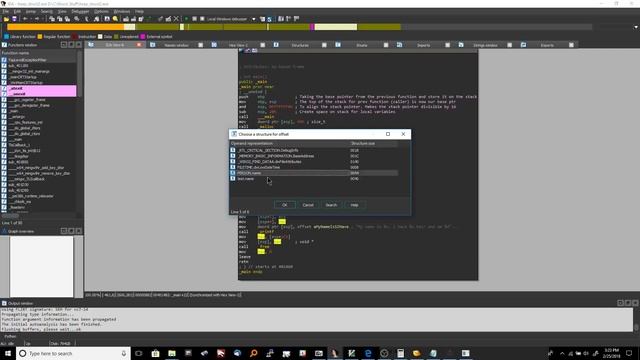Image resolution: width=640 pixels, height=360 pixels.
Task: Close the Functions window panel
Action: coord(79,45)
